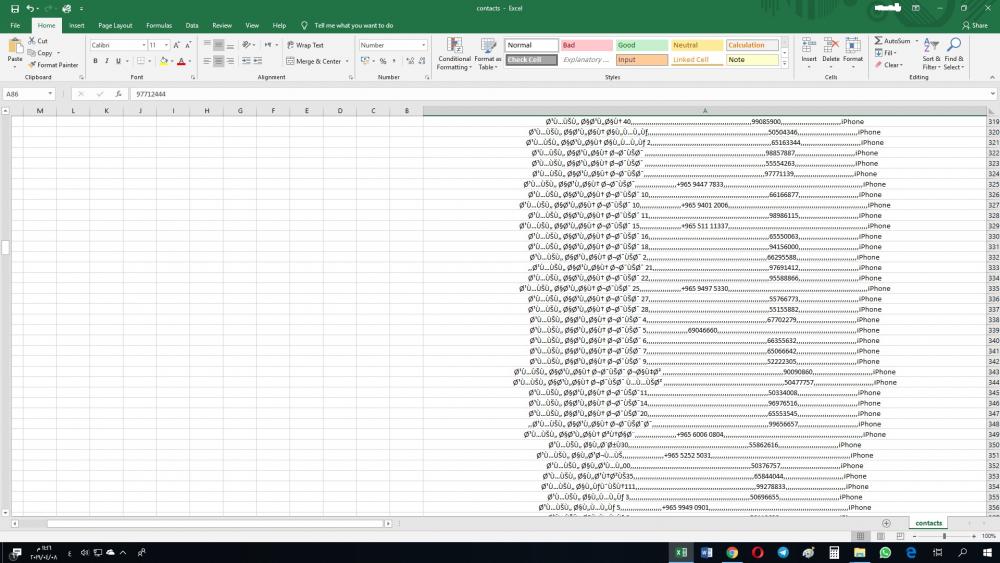Select the contacts sheet tab
This screenshot has height=563, width=1000.
pos(929,523)
